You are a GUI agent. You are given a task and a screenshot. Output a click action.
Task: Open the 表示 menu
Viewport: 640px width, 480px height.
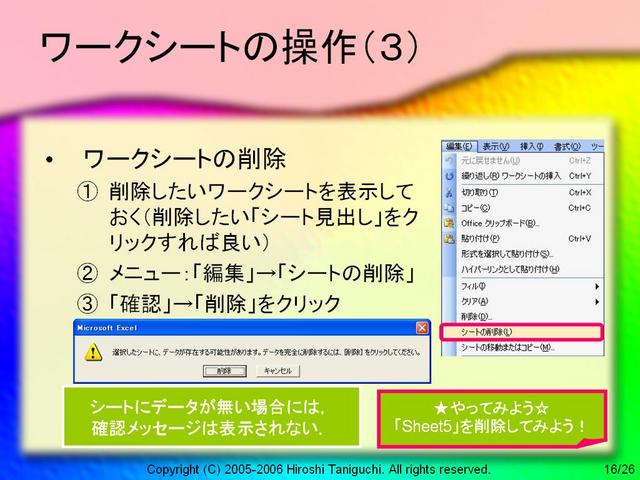[x=496, y=147]
